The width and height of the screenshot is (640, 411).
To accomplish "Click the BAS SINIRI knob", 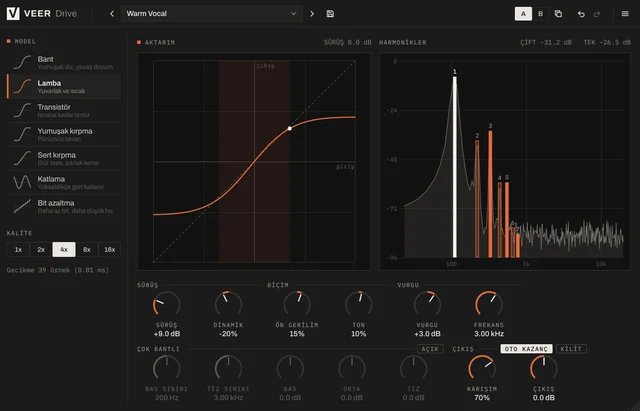I will click(x=167, y=369).
